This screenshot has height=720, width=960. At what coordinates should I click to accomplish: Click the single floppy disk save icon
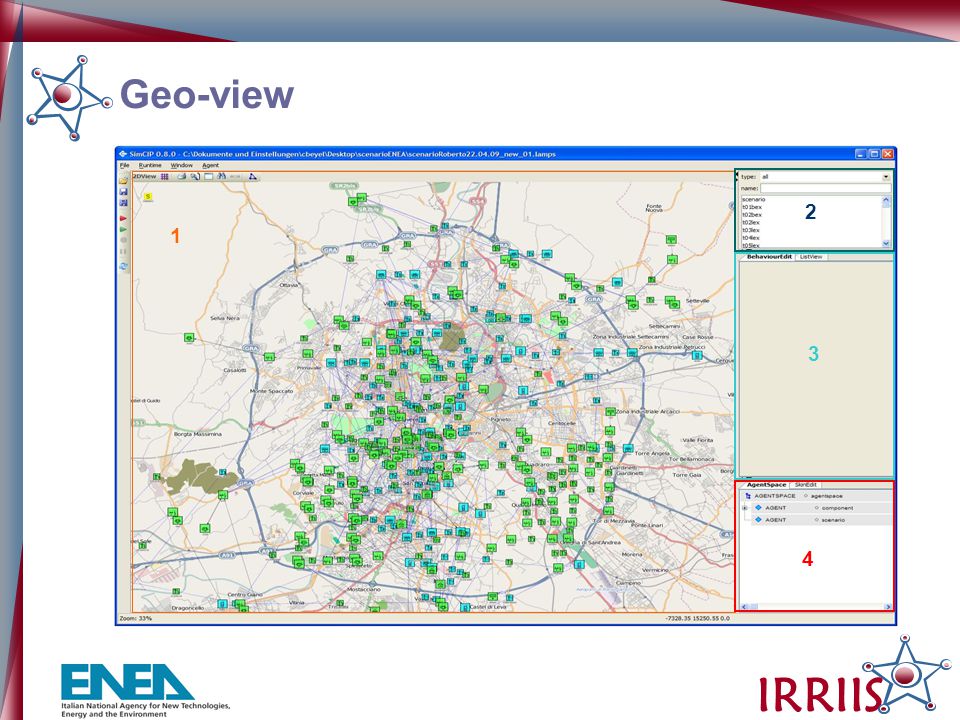point(124,192)
